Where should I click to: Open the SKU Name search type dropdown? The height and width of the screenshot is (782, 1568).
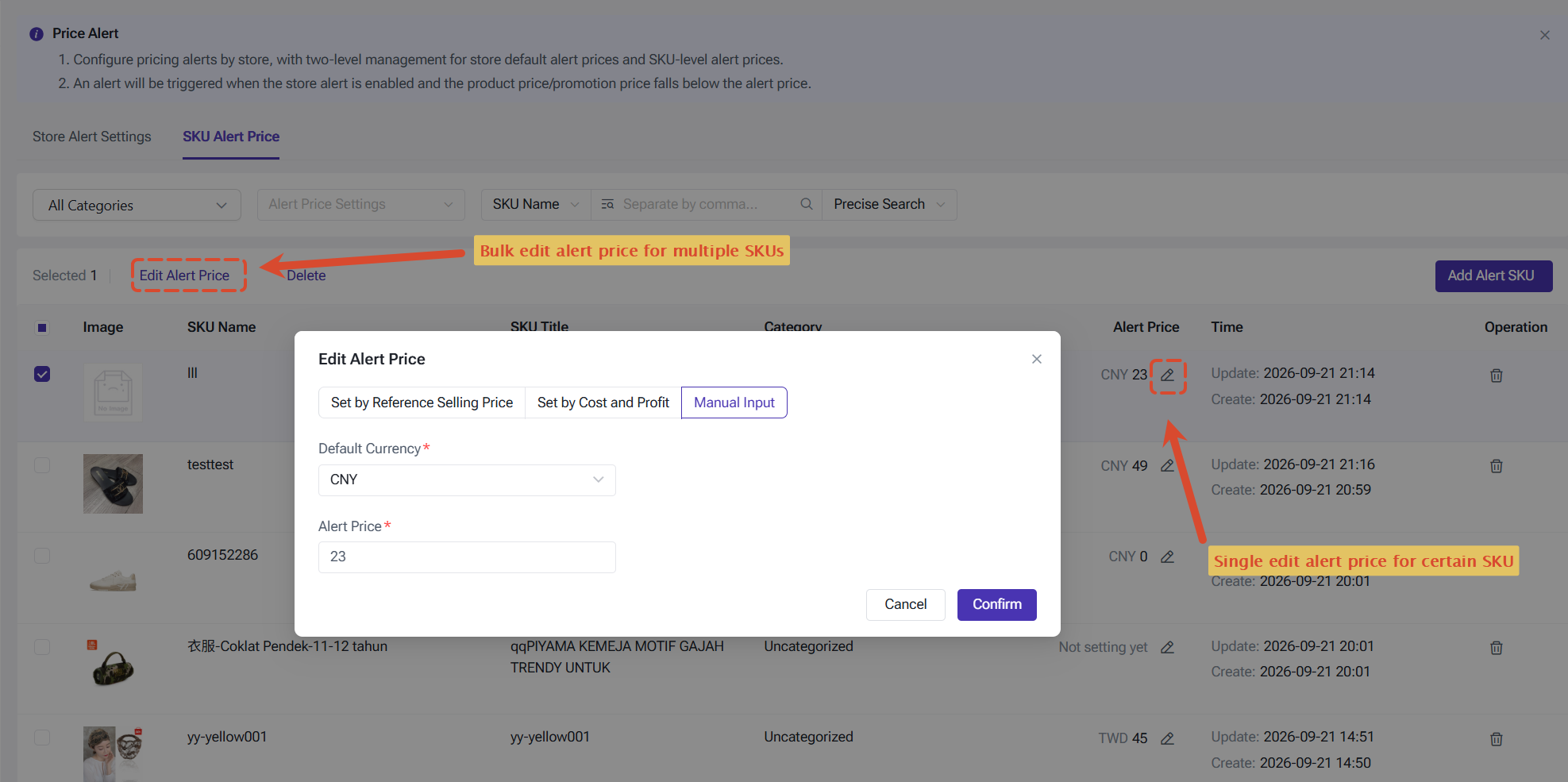(x=536, y=204)
